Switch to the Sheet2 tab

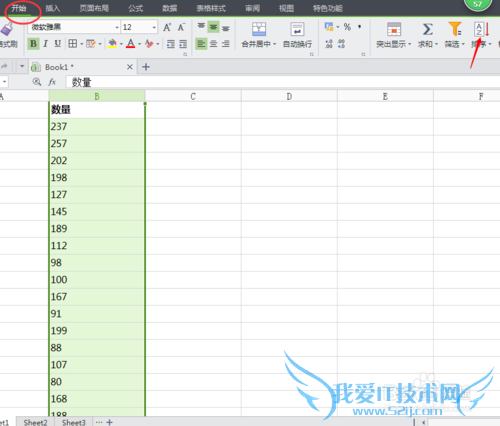point(35,422)
